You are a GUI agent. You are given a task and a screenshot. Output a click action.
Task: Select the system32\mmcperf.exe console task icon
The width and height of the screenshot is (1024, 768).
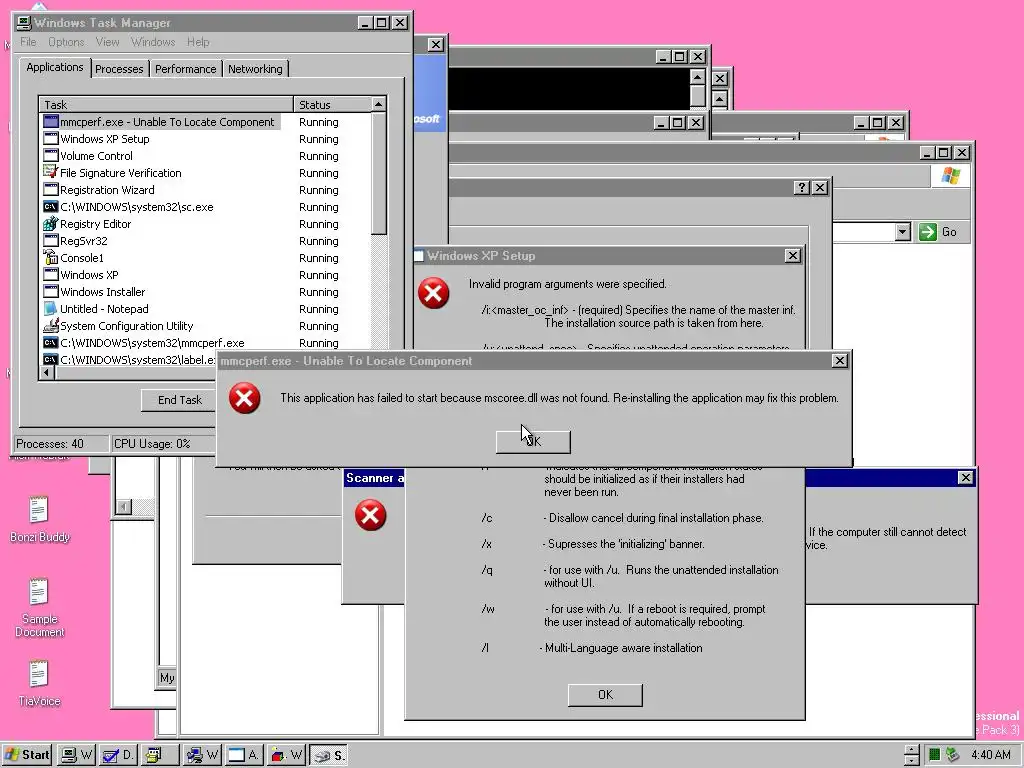[50, 343]
